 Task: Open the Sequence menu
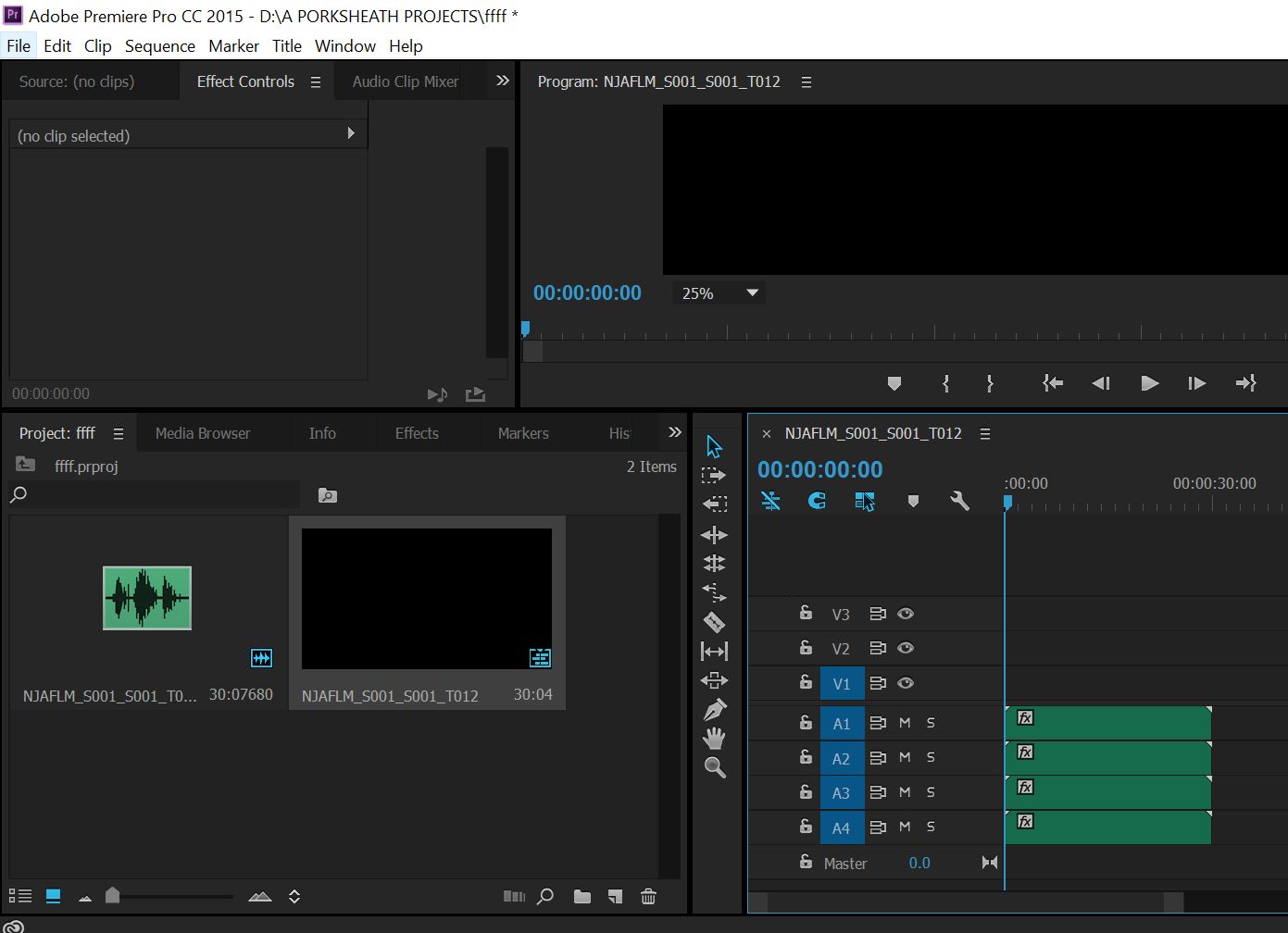tap(160, 46)
